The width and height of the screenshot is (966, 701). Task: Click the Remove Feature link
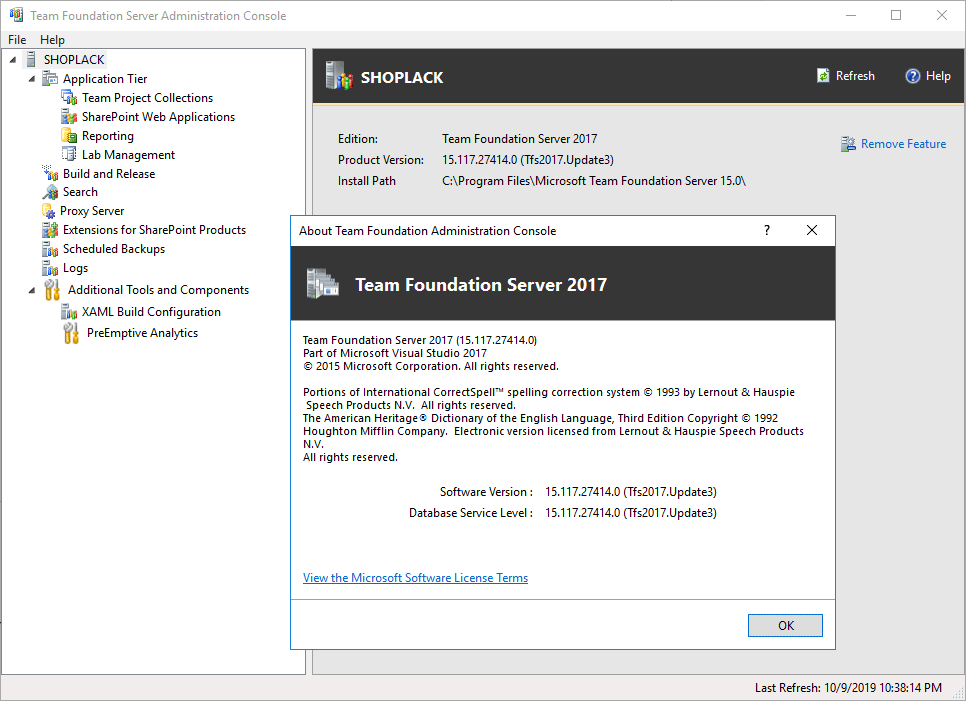(x=903, y=144)
